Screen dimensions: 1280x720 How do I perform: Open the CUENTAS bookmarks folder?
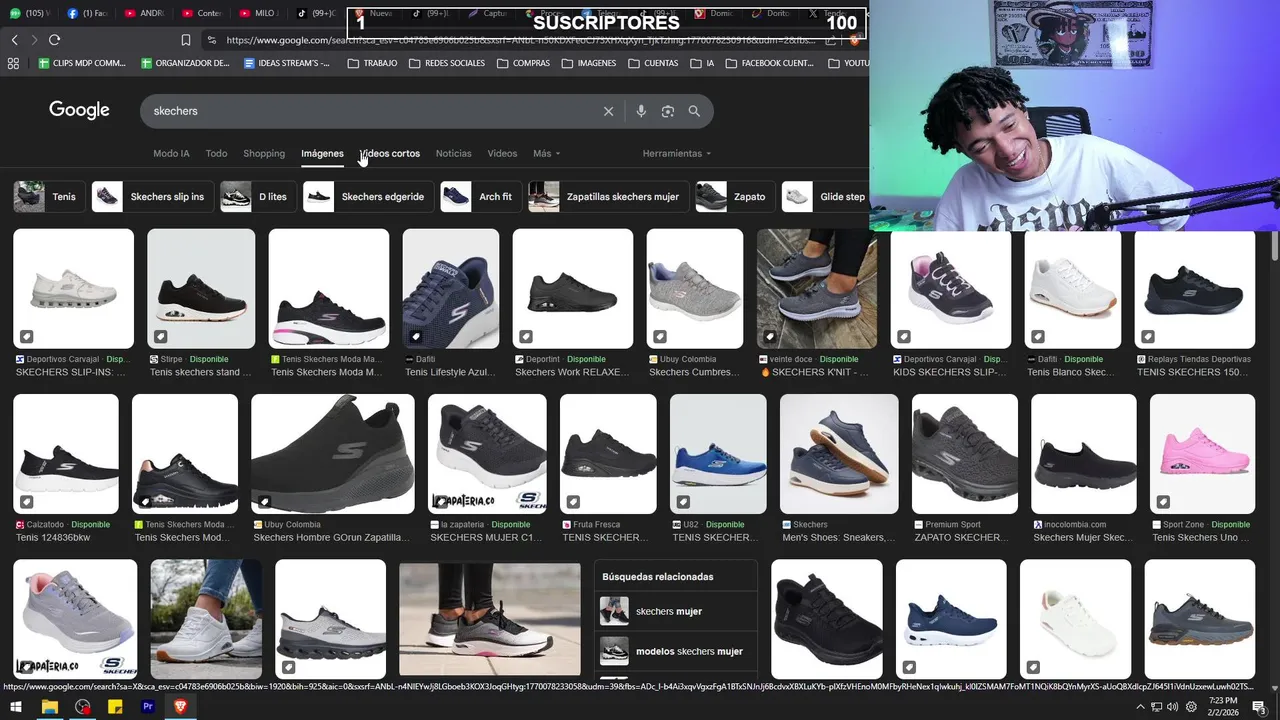pos(653,63)
